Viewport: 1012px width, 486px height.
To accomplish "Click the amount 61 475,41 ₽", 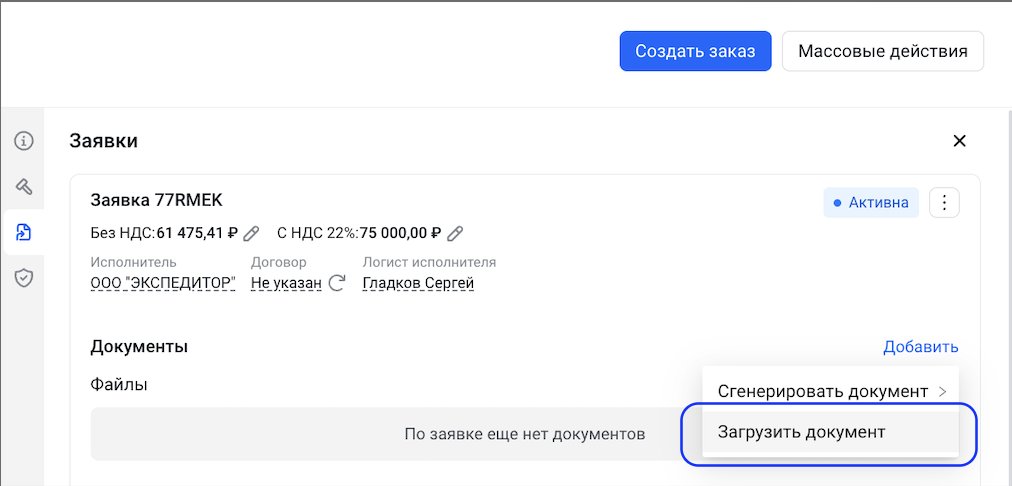I will 197,233.
